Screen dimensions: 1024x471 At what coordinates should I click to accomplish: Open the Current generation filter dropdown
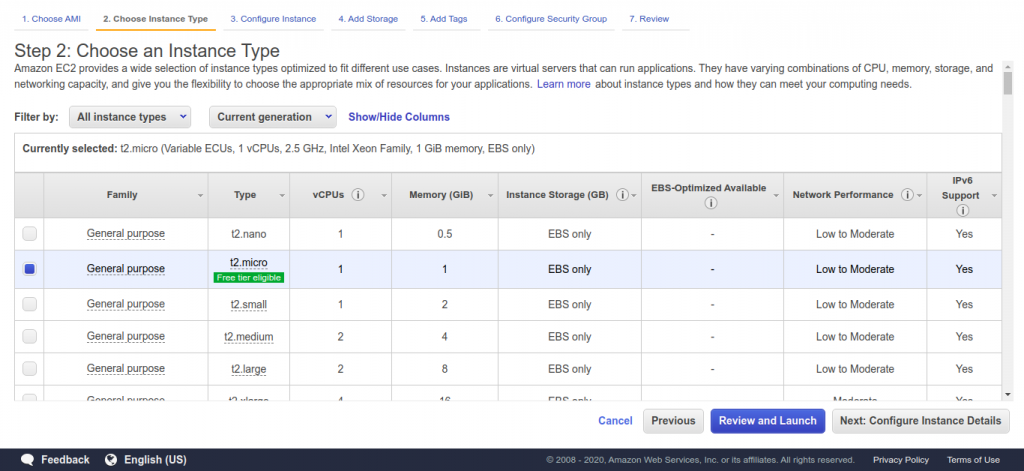[x=272, y=117]
